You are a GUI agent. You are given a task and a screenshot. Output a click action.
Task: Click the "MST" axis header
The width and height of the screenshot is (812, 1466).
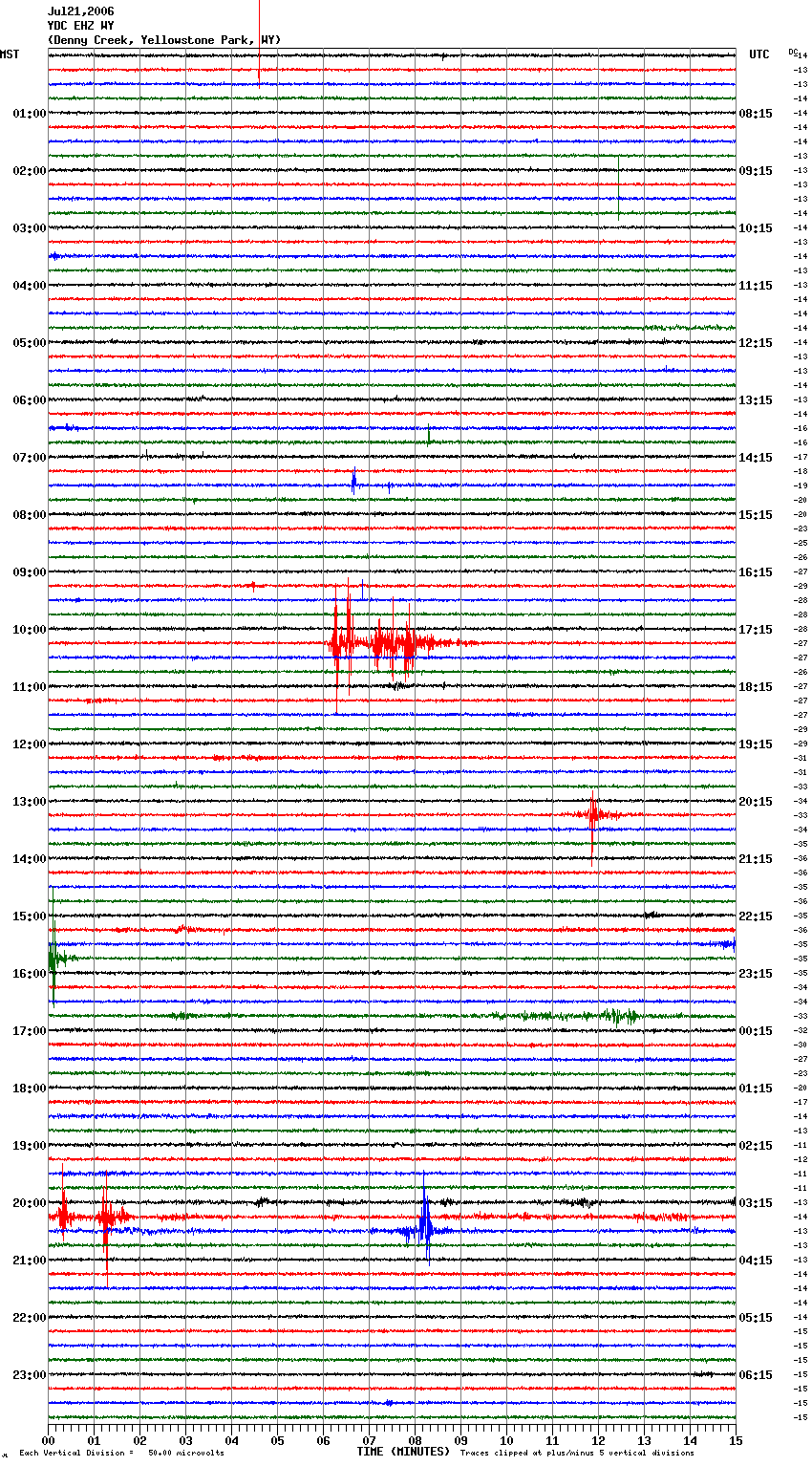pos(10,54)
